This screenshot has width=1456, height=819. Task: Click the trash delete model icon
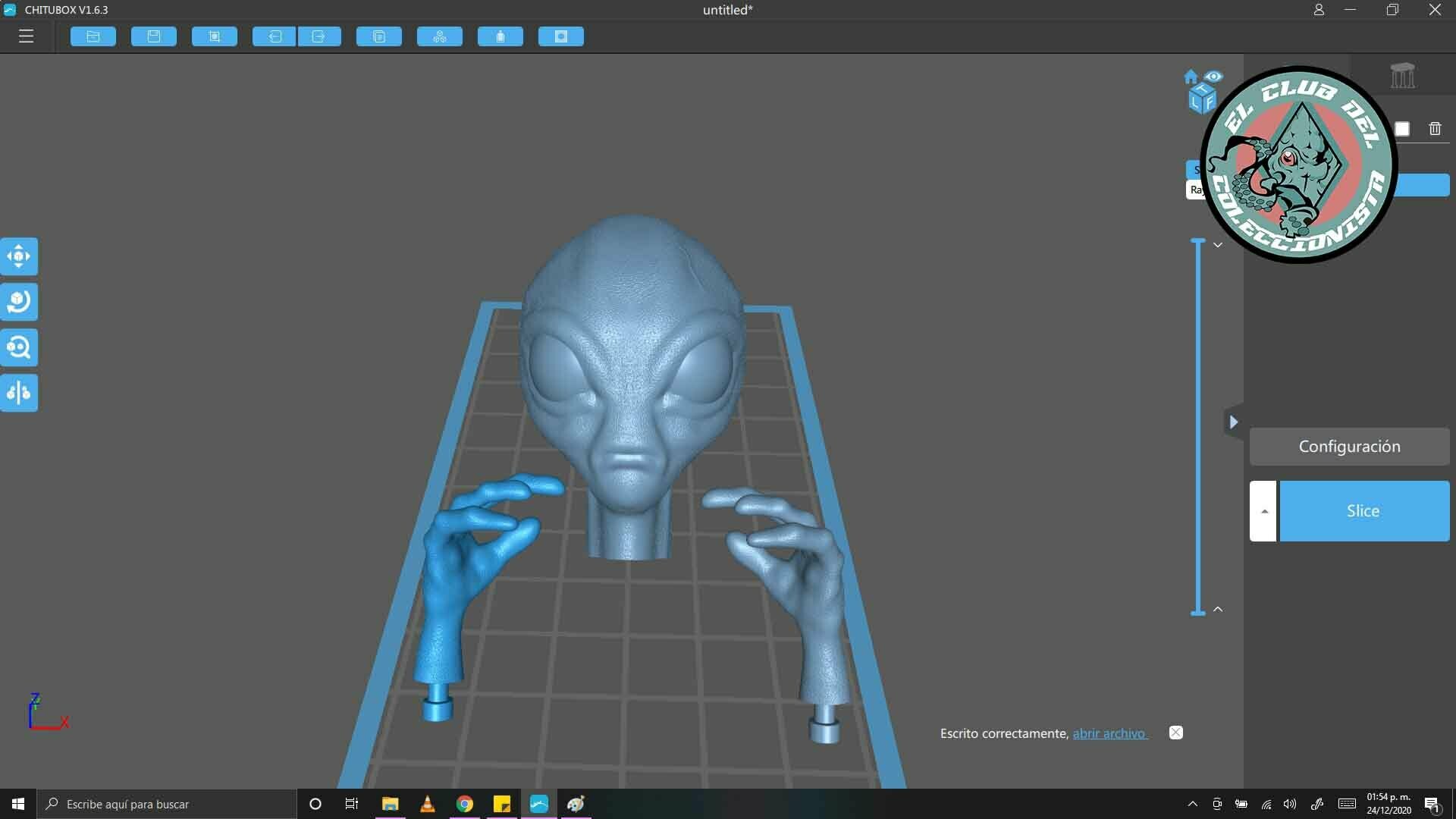(1435, 129)
